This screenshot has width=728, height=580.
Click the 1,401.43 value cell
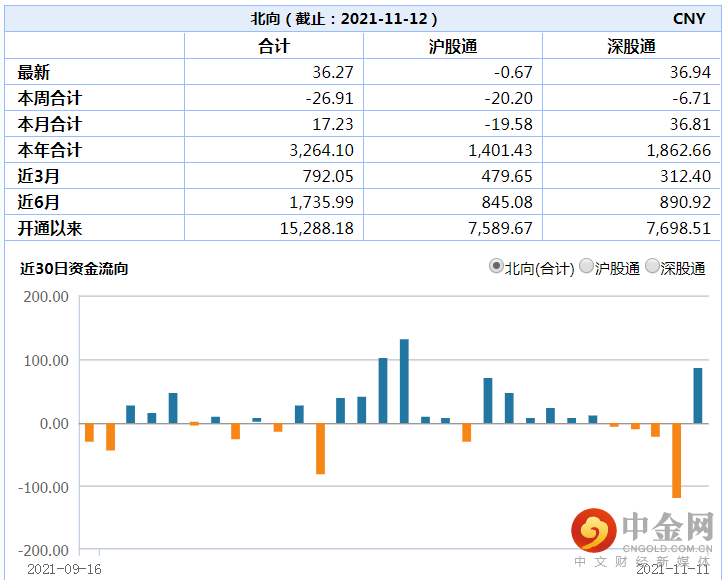click(x=500, y=150)
